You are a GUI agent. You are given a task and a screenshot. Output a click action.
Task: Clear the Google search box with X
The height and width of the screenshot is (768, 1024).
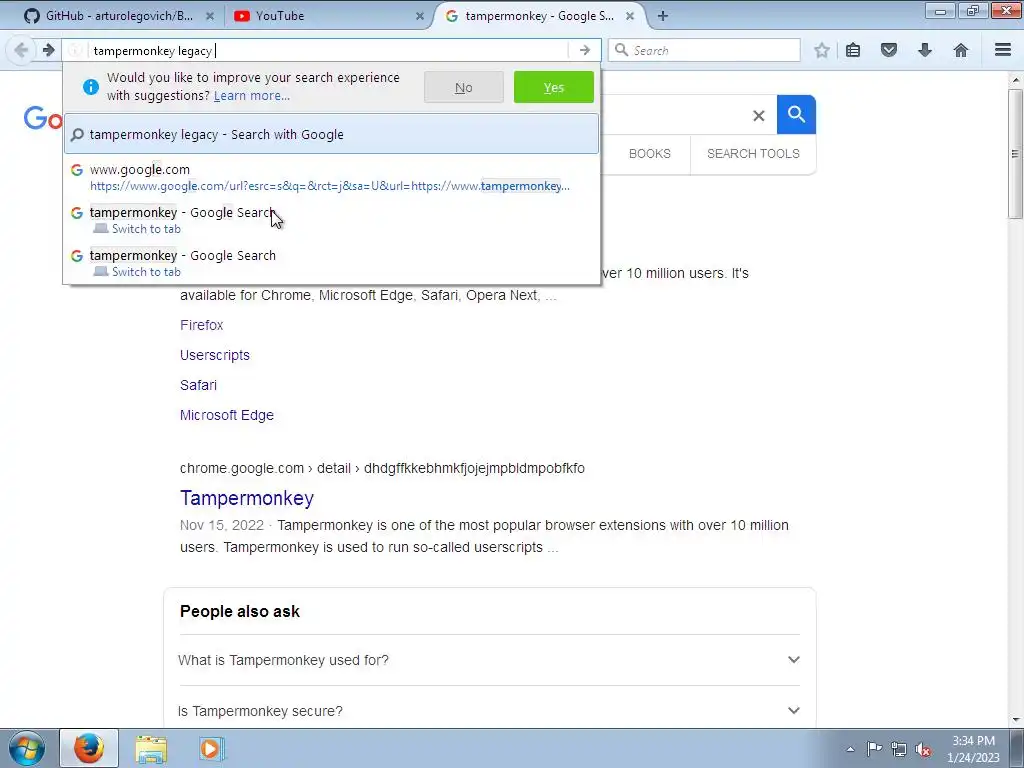[x=758, y=116]
